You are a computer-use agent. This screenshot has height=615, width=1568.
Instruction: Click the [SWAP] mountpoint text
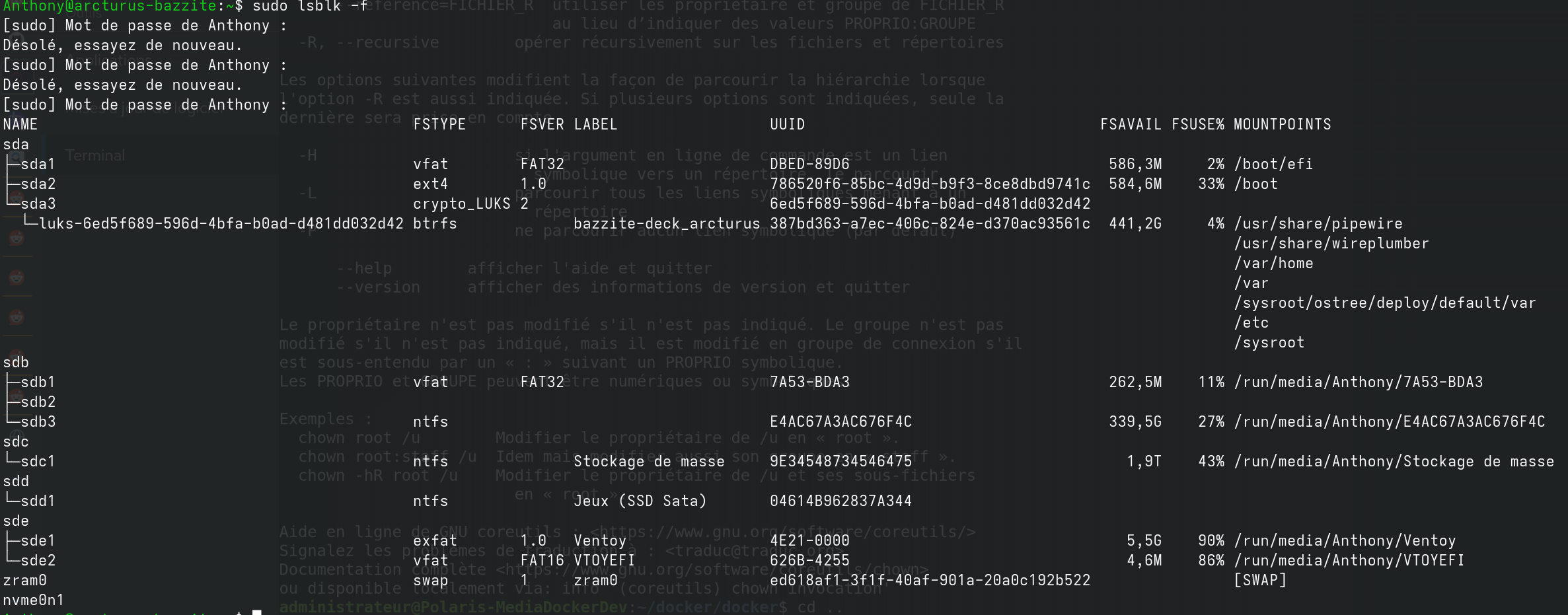pos(1260,580)
